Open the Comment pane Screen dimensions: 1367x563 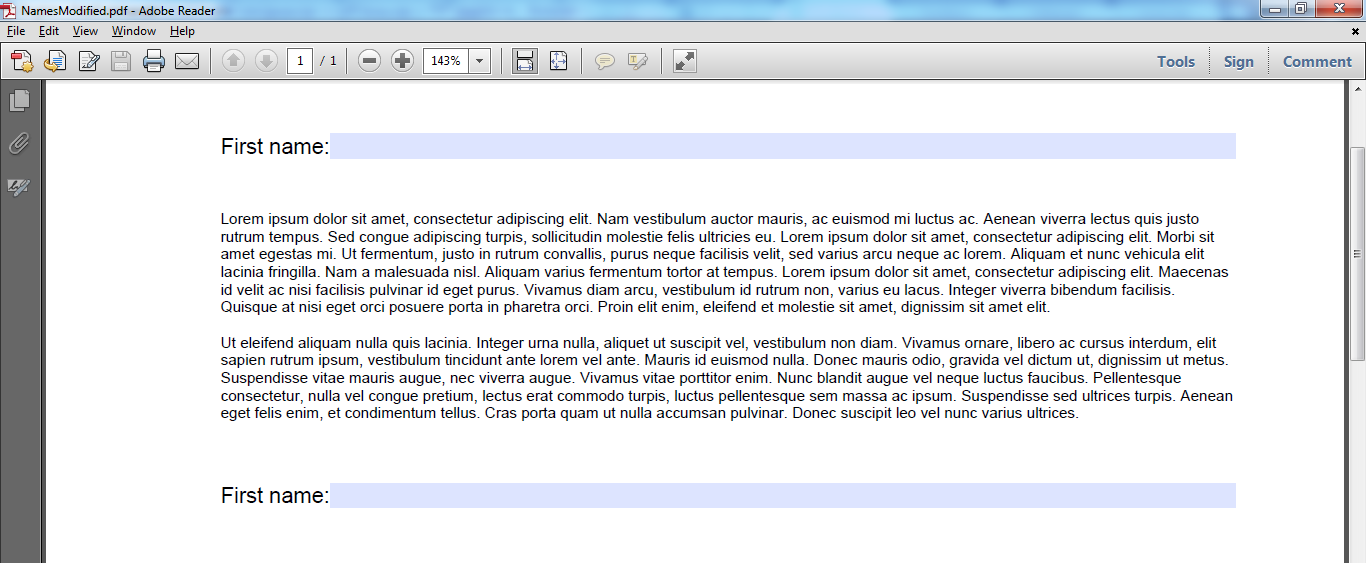point(1317,61)
